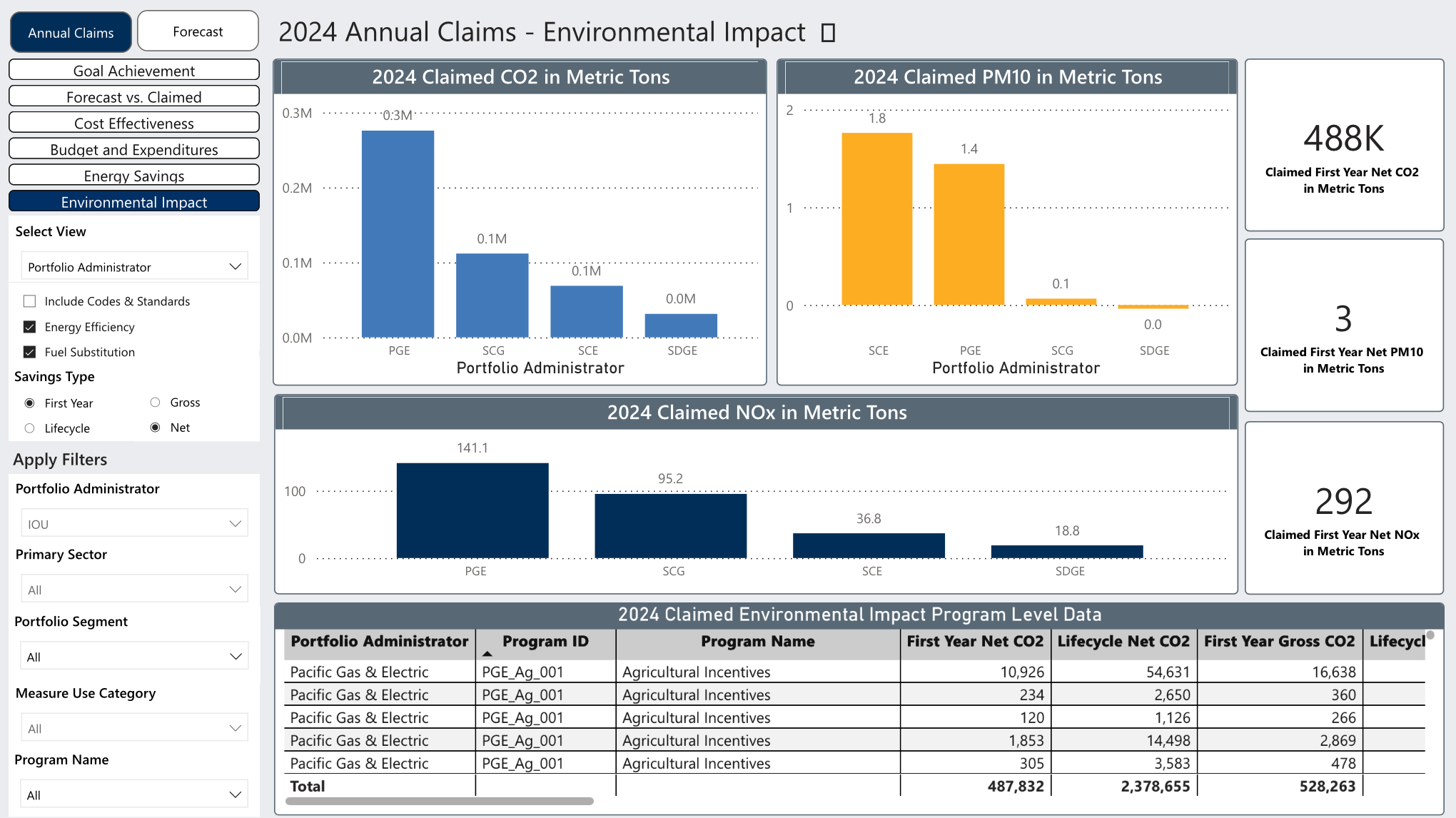This screenshot has width=1456, height=818.
Task: Select the SCG bar in the CO2 chart
Action: click(492, 296)
